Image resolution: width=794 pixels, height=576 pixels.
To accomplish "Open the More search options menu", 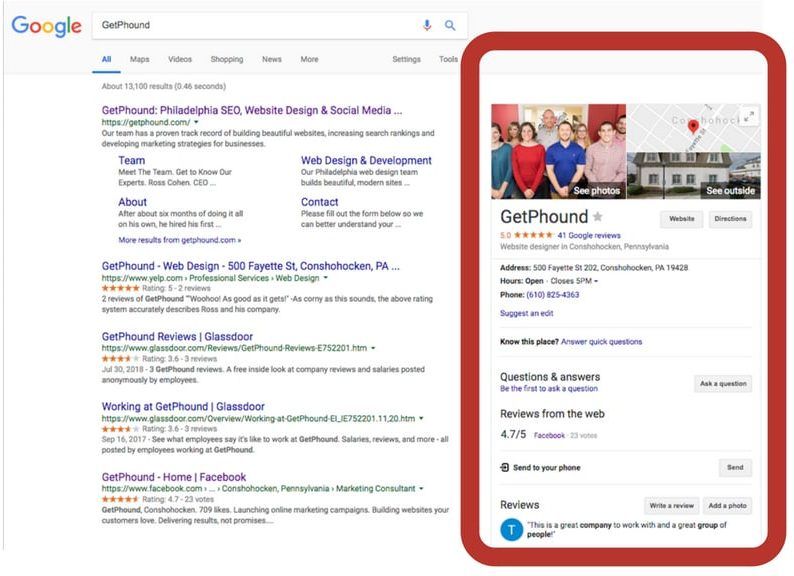I will click(x=309, y=59).
